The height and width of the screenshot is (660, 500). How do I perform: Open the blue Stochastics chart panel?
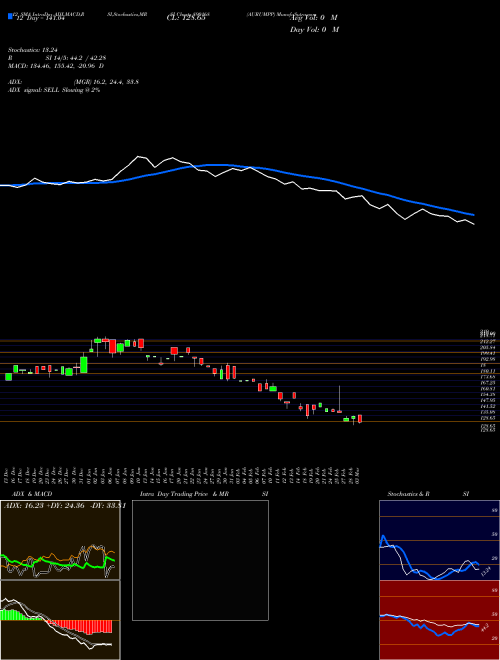439,540
